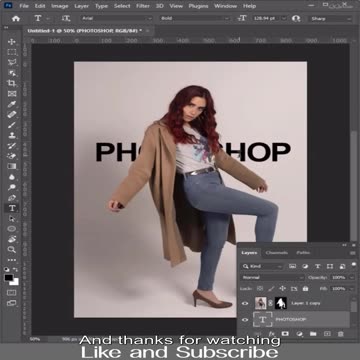The image size is (360, 360).
Task: Select the Crop tool
Action: 12,83
